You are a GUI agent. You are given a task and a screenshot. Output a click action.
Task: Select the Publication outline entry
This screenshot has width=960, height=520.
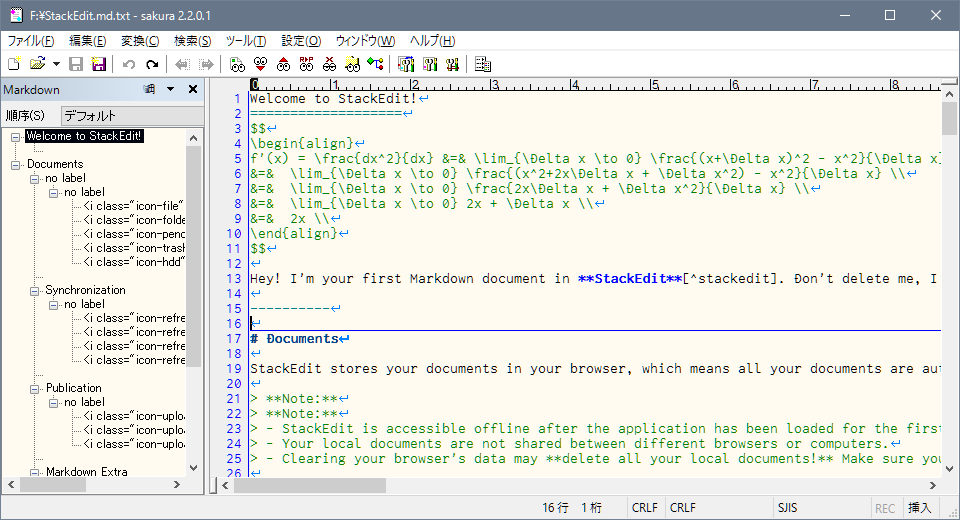tap(73, 388)
